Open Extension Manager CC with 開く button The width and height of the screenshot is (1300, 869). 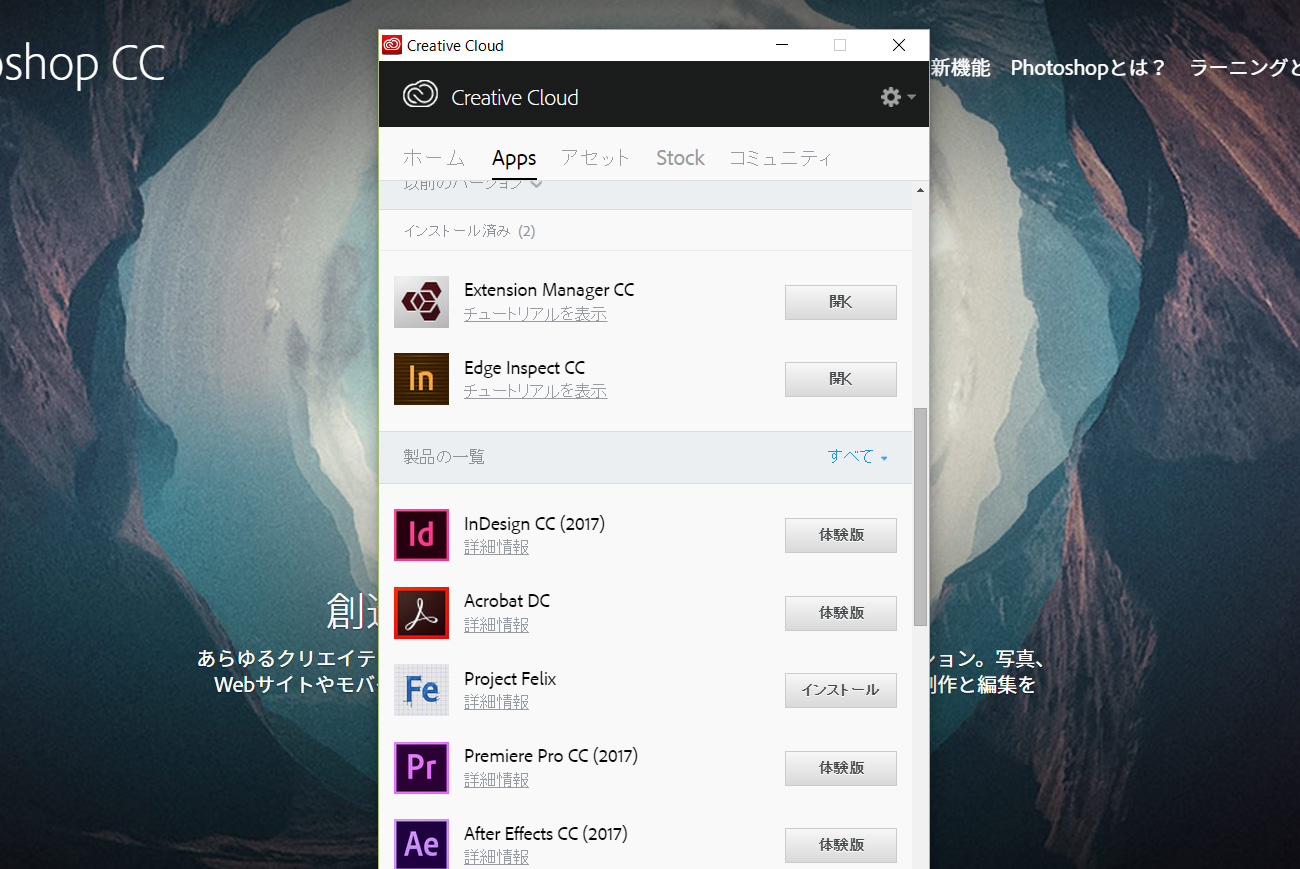point(841,302)
